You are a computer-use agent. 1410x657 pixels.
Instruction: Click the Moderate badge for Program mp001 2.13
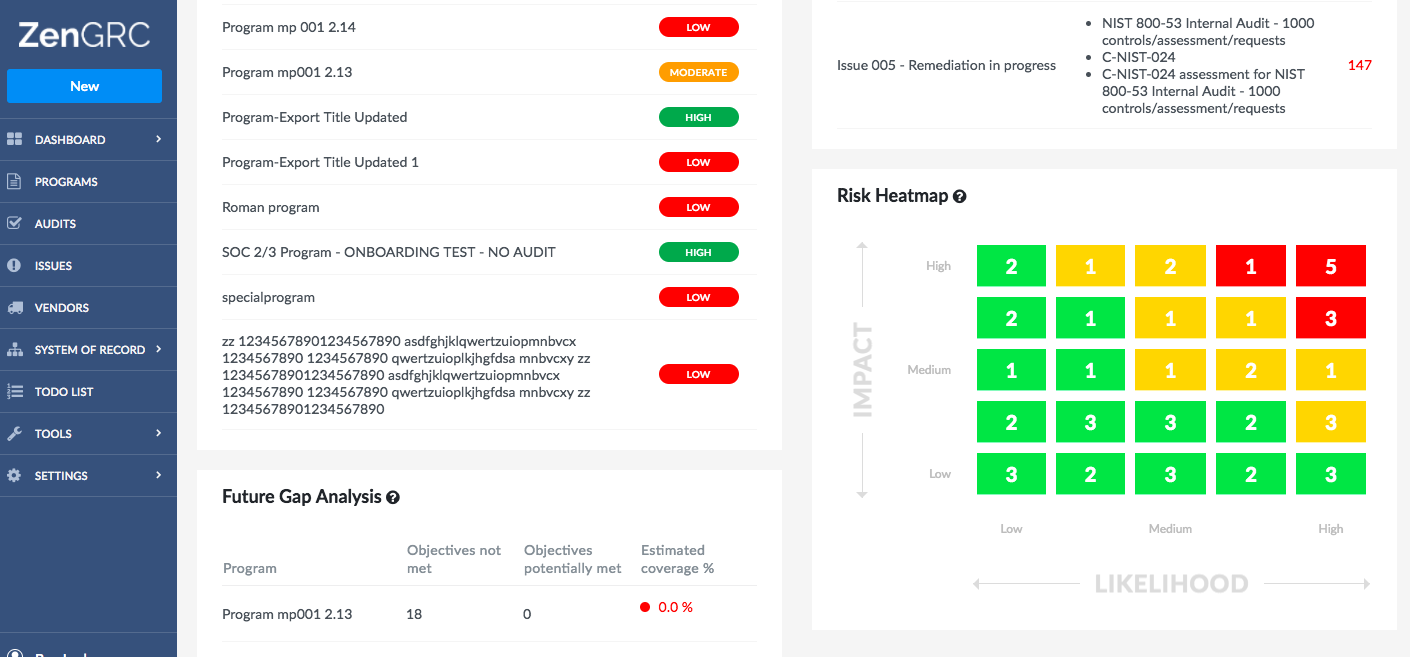[698, 73]
